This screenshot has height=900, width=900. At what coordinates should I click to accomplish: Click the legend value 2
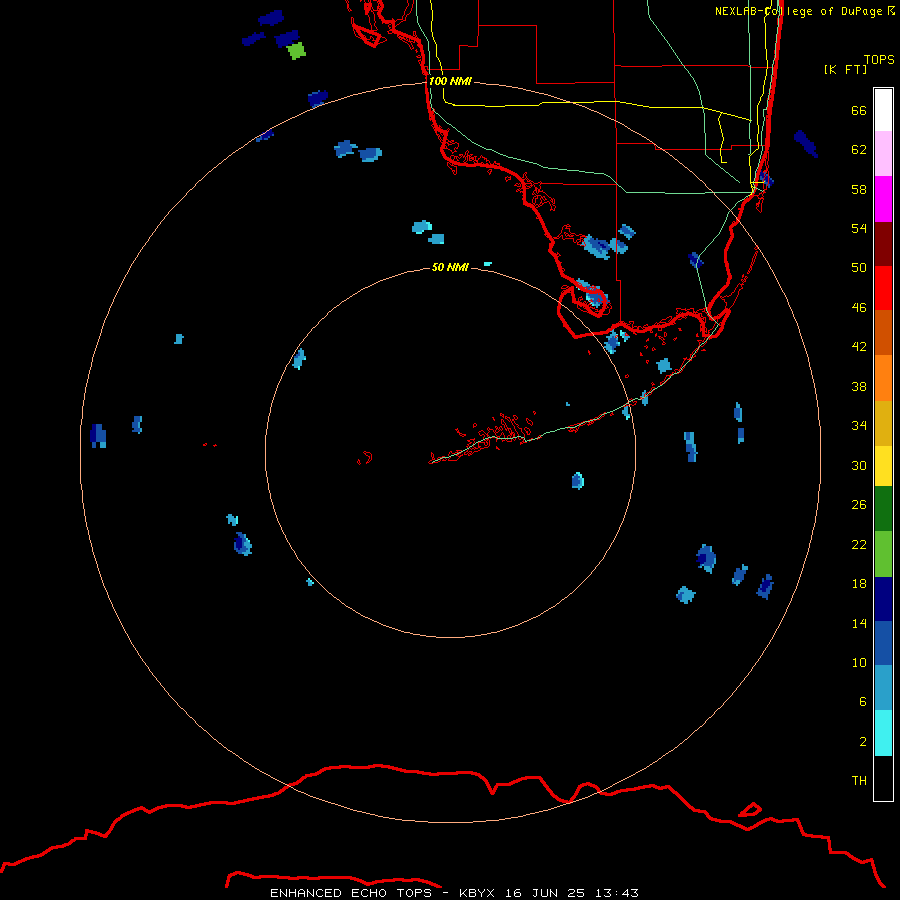863,741
